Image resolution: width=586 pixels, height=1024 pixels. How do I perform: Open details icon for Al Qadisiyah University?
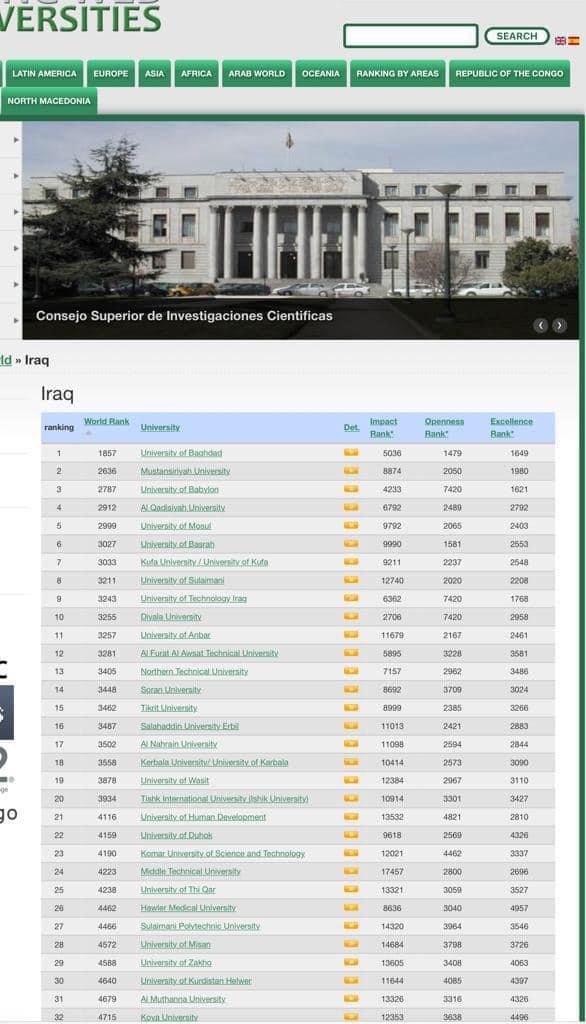click(351, 507)
